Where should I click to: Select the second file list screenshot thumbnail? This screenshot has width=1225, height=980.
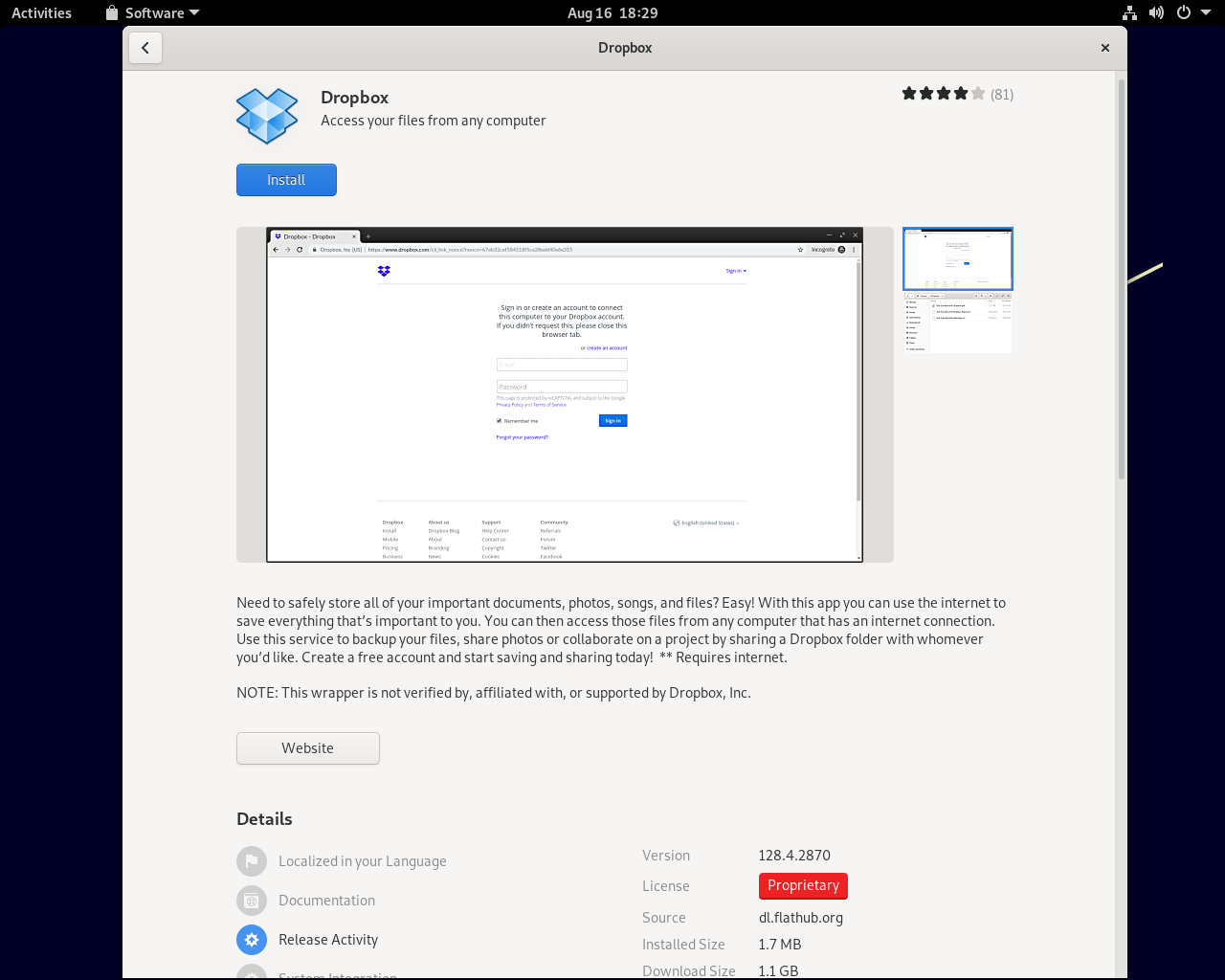(958, 323)
